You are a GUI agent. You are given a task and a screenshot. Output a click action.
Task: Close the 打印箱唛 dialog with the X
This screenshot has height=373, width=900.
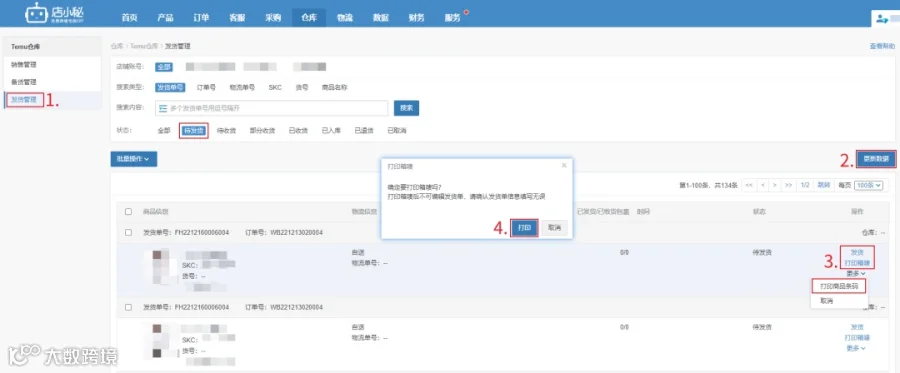(x=564, y=165)
